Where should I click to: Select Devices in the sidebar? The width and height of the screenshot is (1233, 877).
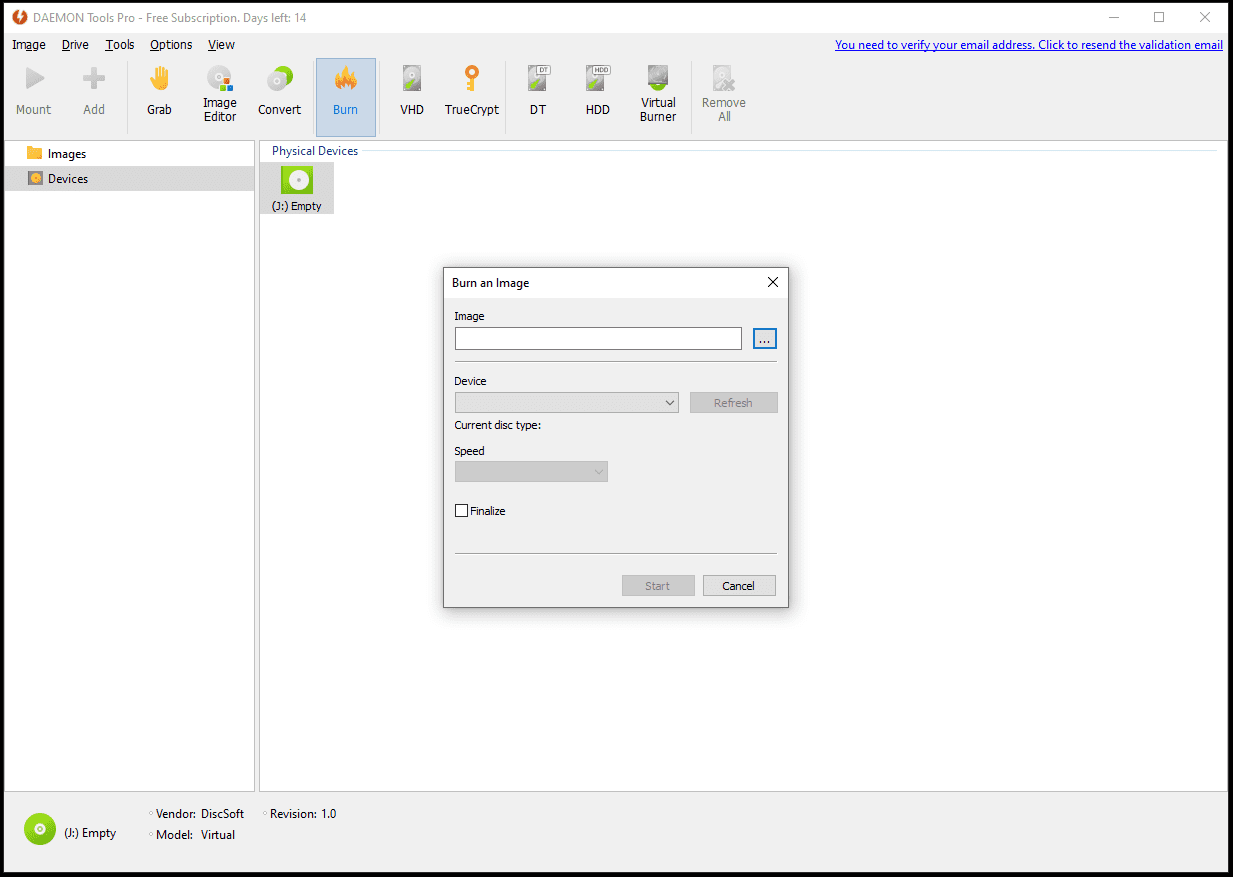coord(67,179)
